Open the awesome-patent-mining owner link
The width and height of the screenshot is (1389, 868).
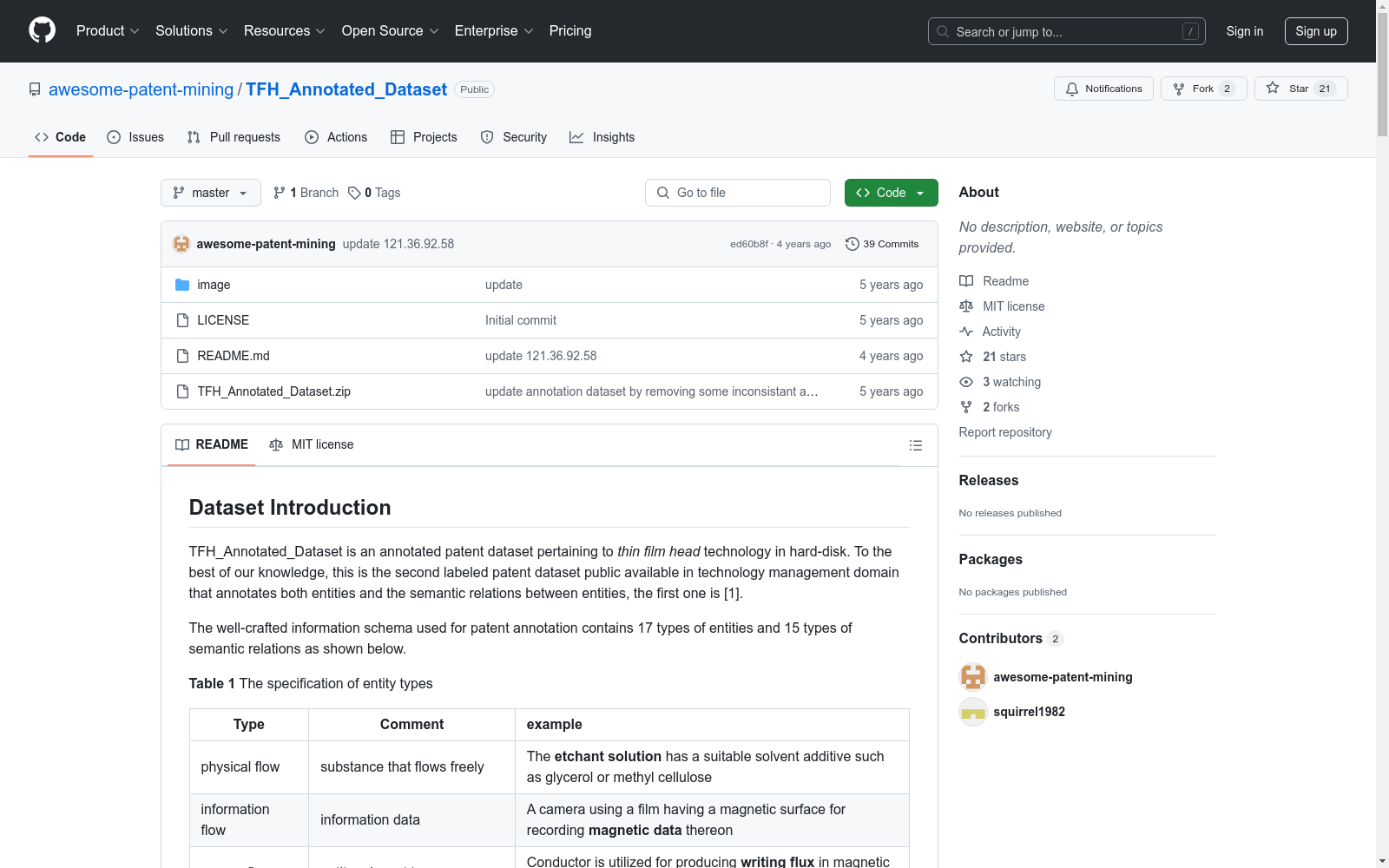pyautogui.click(x=141, y=89)
